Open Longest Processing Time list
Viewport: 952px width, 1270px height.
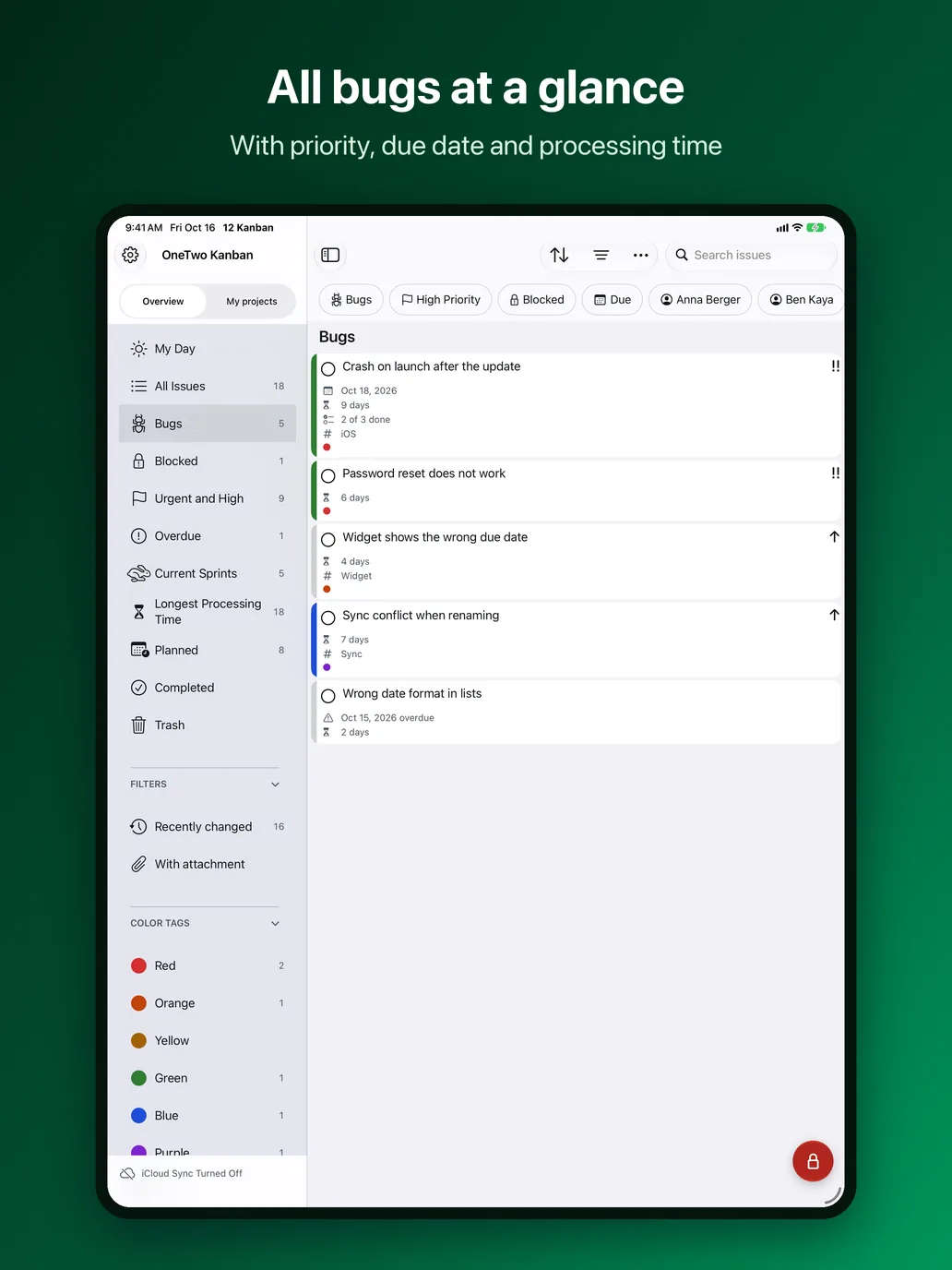pyautogui.click(x=208, y=611)
